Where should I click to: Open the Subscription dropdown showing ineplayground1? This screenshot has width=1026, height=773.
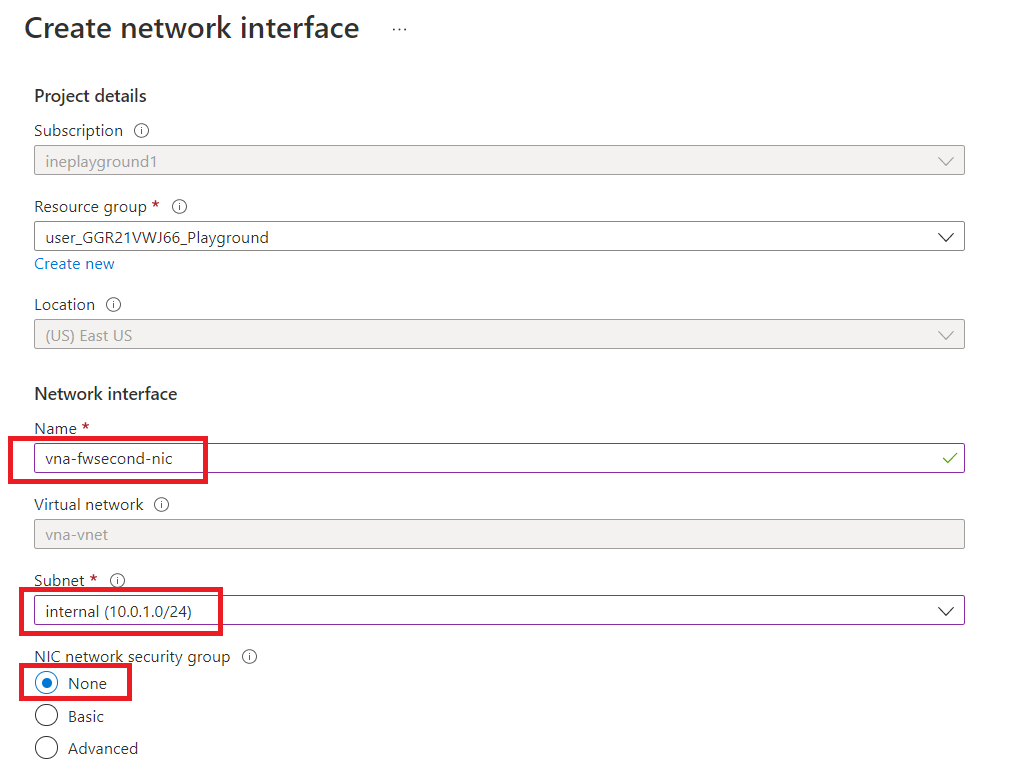(498, 161)
